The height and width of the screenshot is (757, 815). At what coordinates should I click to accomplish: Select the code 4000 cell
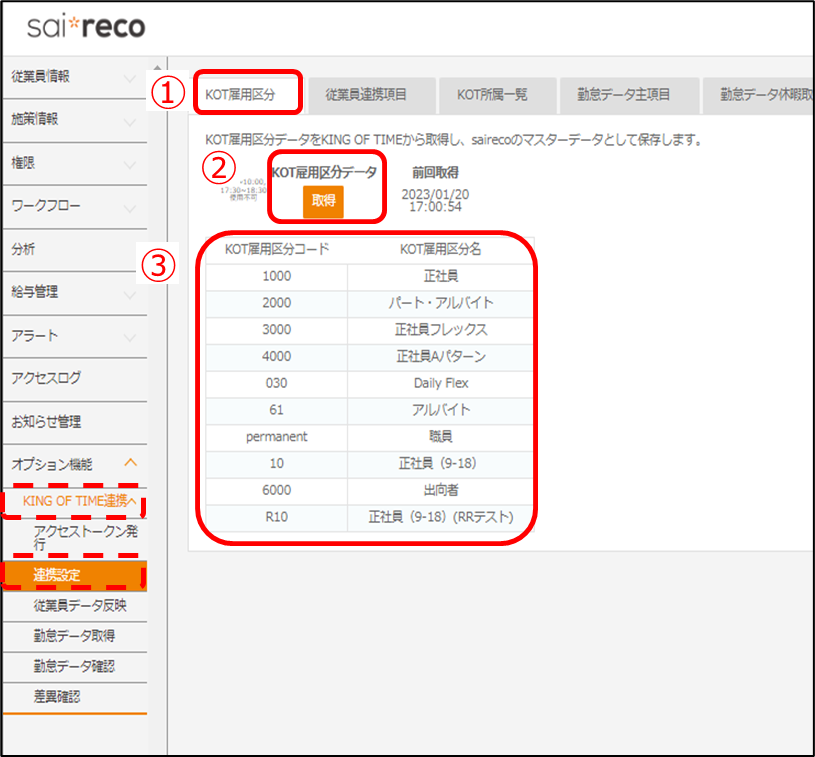click(x=277, y=357)
